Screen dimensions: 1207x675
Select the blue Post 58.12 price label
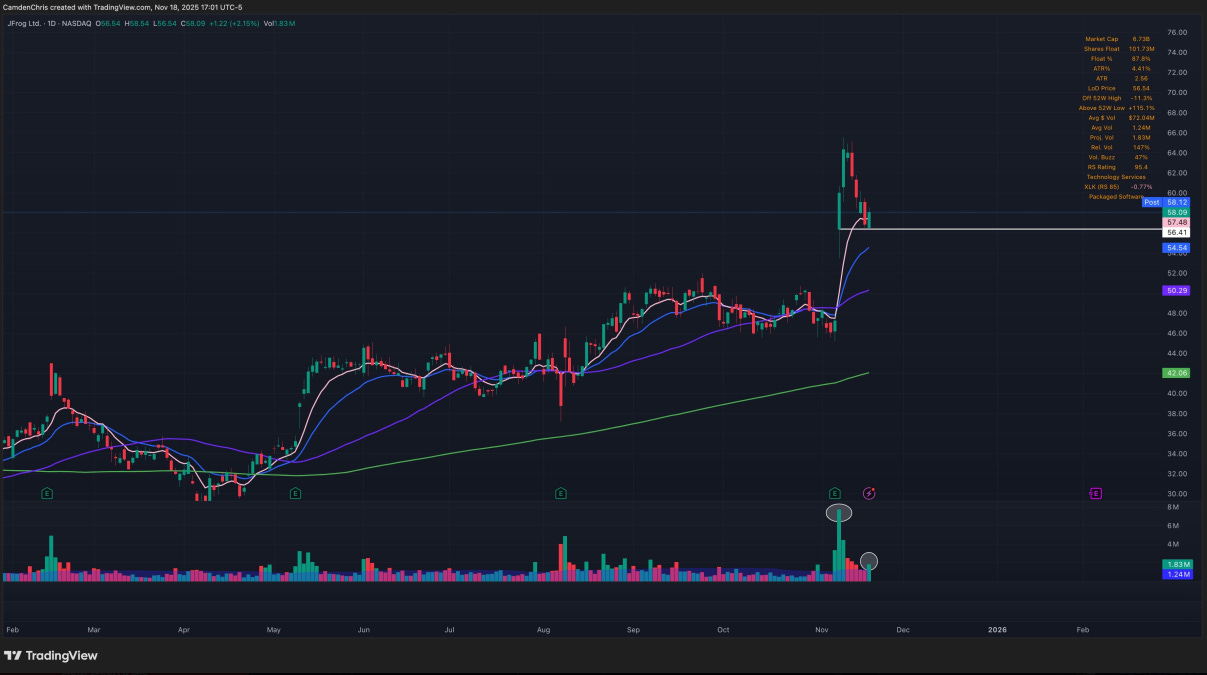1164,202
